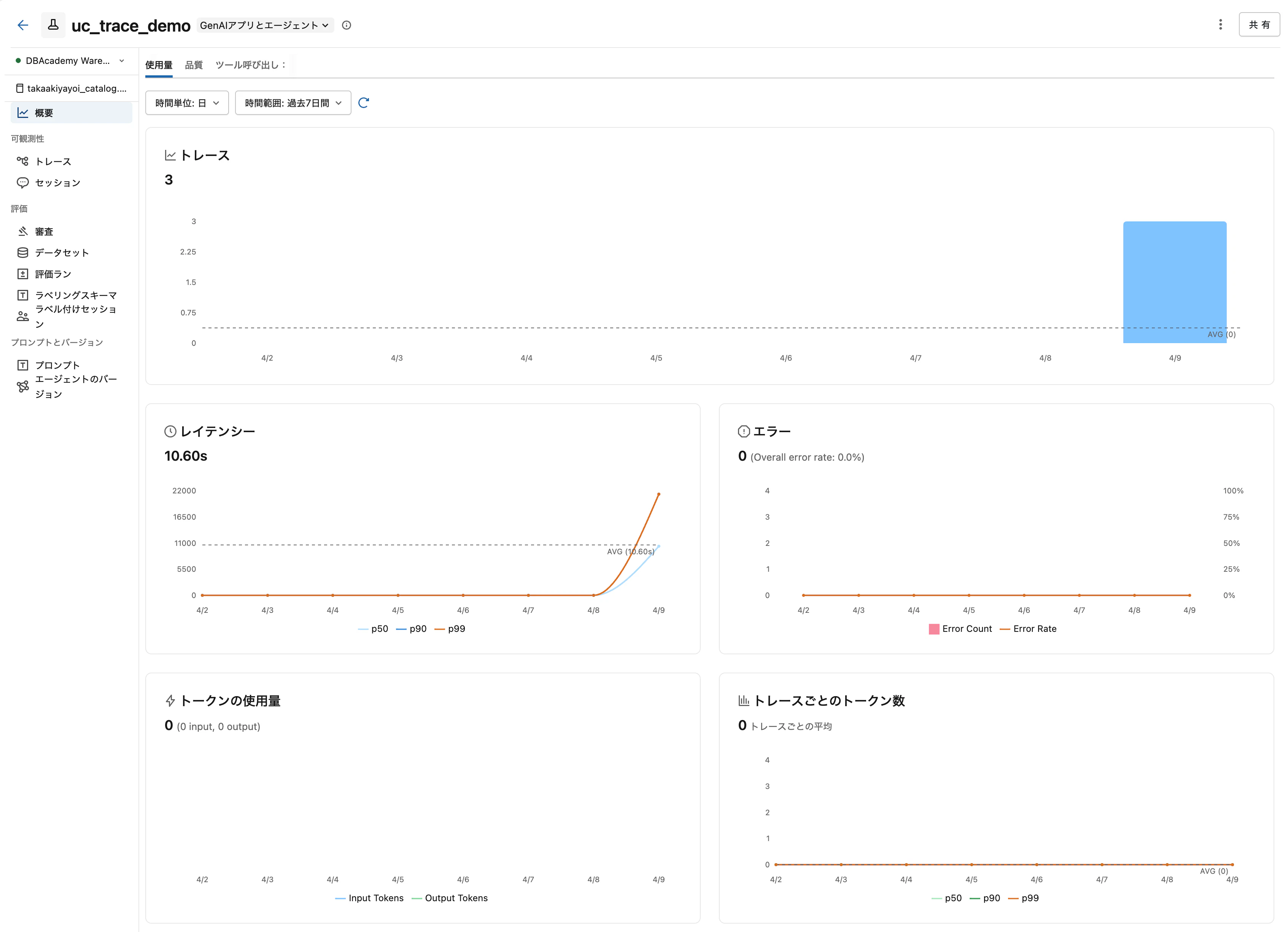Open トレース in the sidebar
The width and height of the screenshot is (1288, 932).
click(x=53, y=162)
